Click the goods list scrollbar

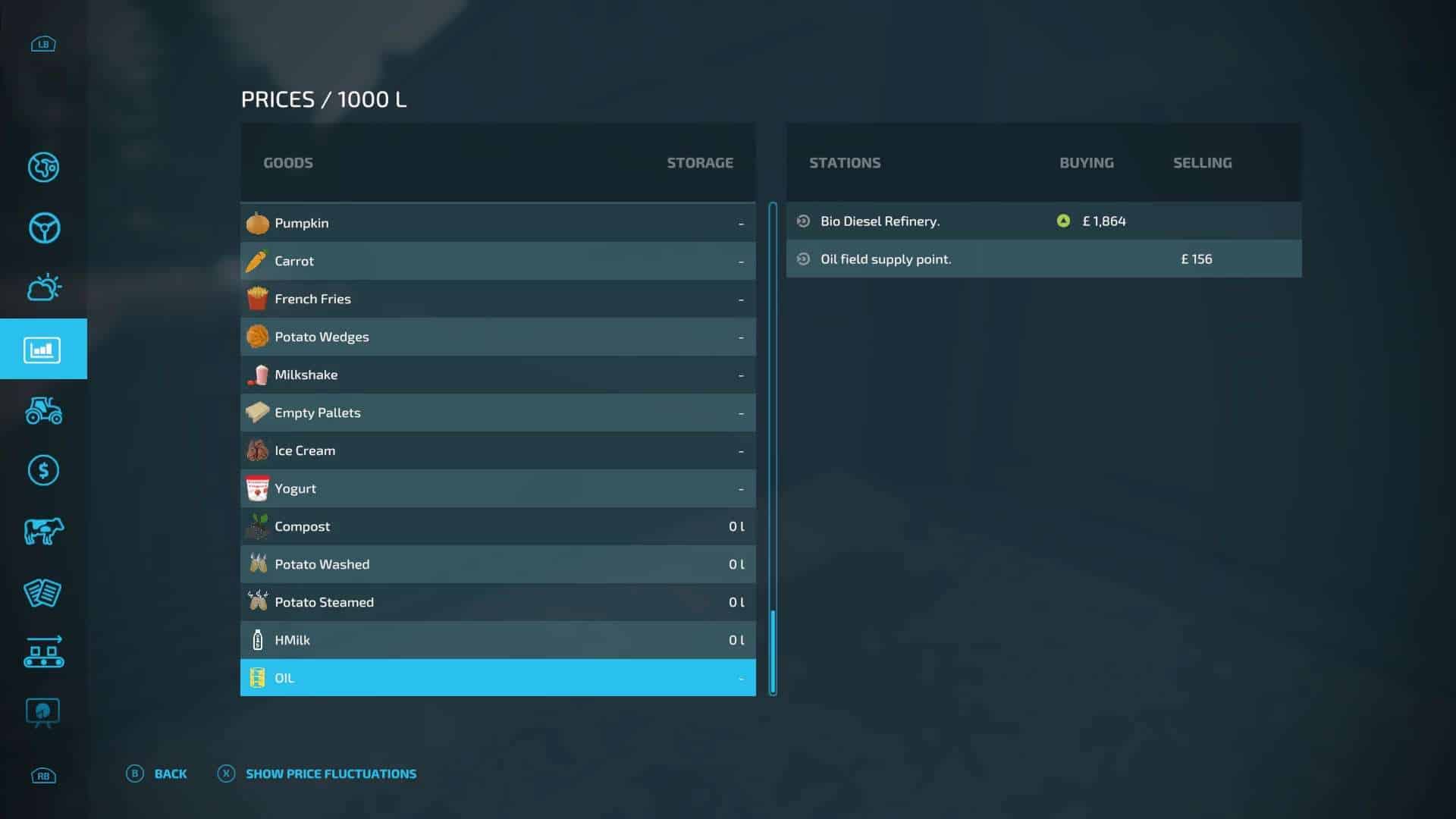click(773, 447)
